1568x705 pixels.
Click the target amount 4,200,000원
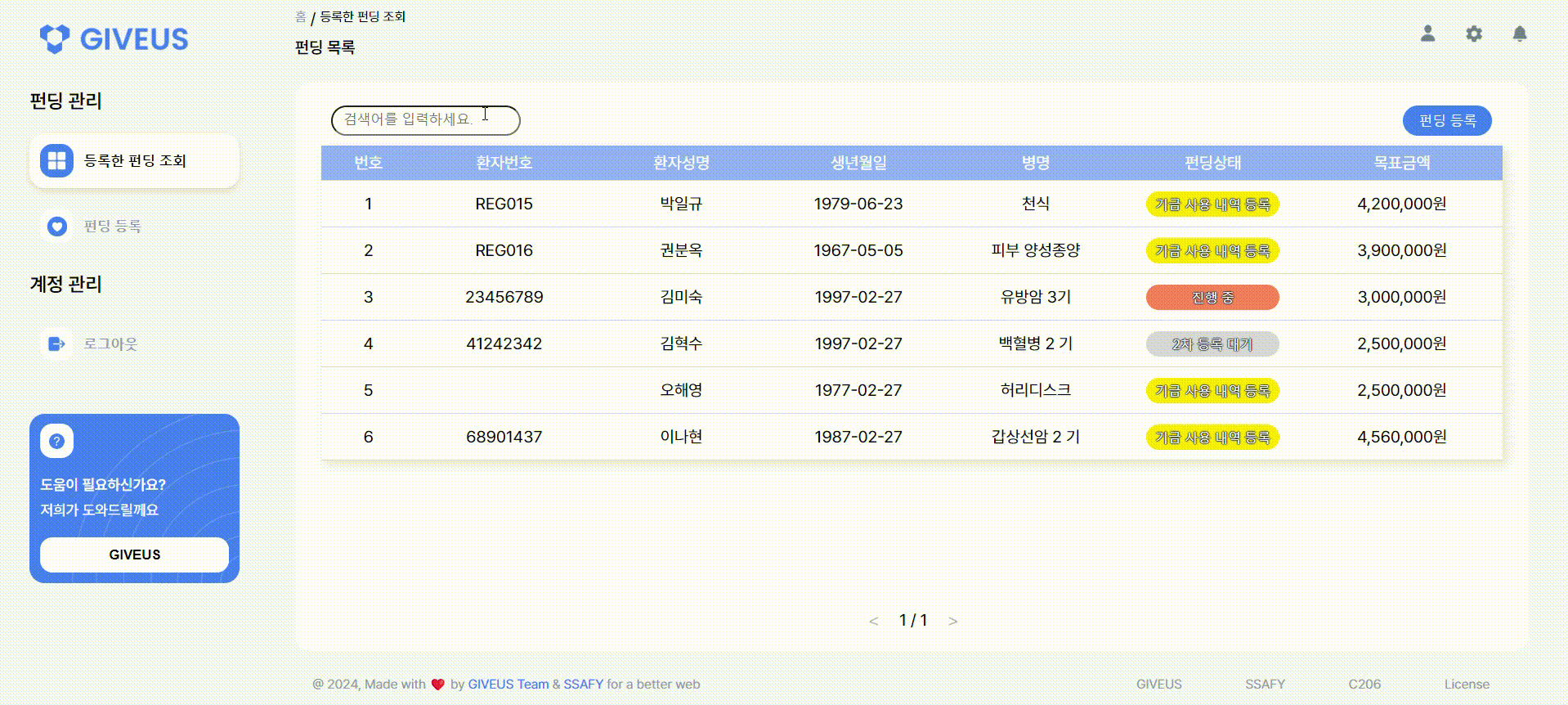pyautogui.click(x=1401, y=204)
